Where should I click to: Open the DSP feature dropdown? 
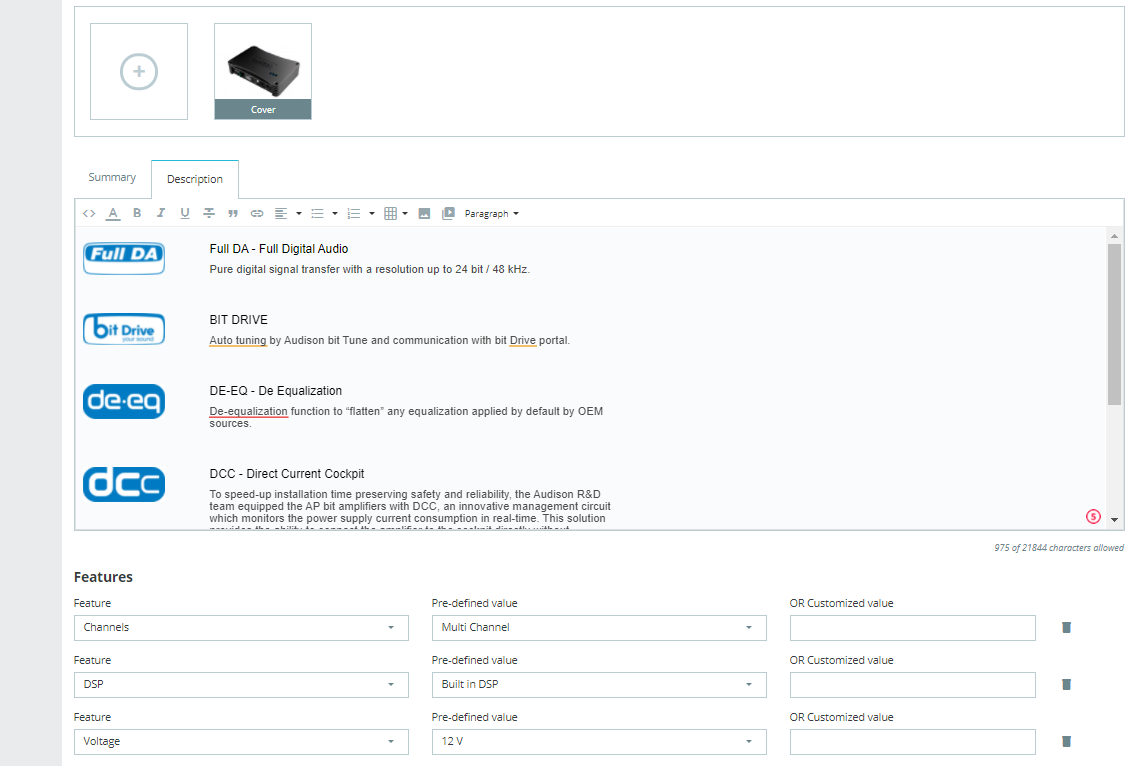pyautogui.click(x=241, y=684)
